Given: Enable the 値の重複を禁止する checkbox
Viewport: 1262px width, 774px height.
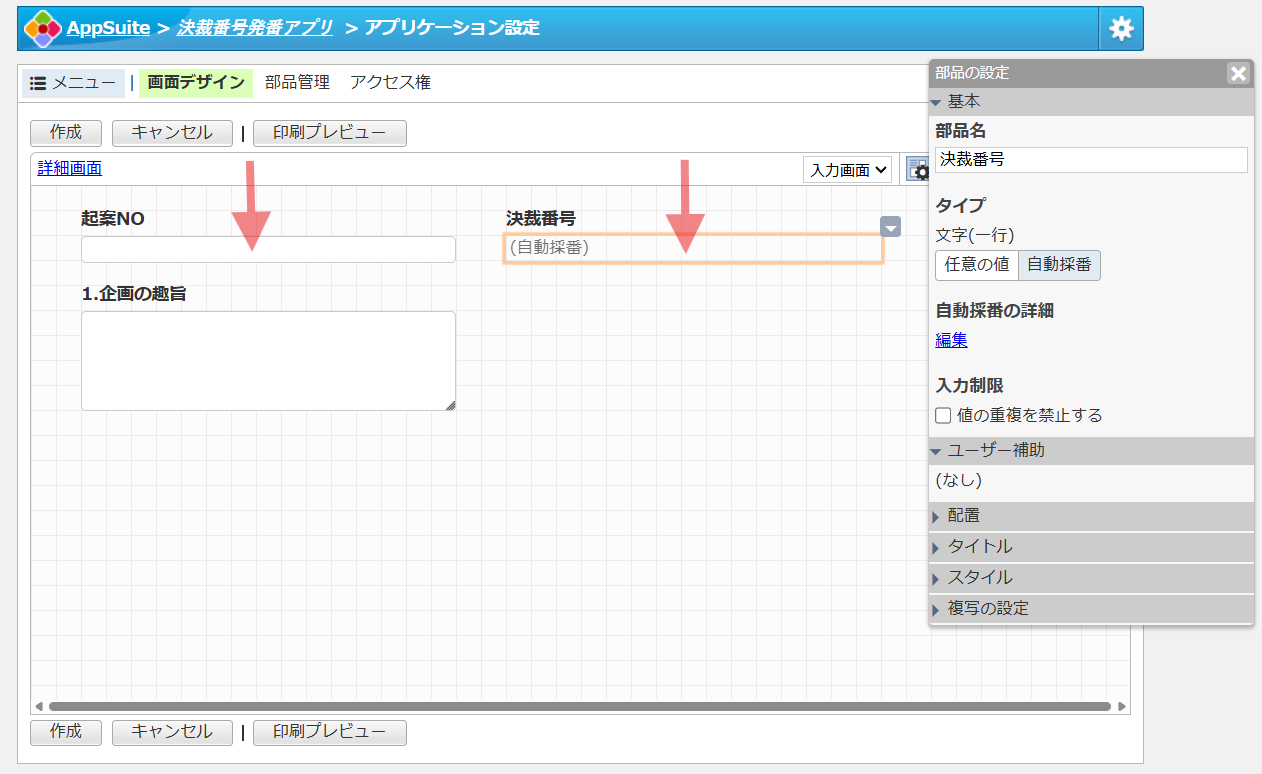Looking at the screenshot, I should (942, 415).
